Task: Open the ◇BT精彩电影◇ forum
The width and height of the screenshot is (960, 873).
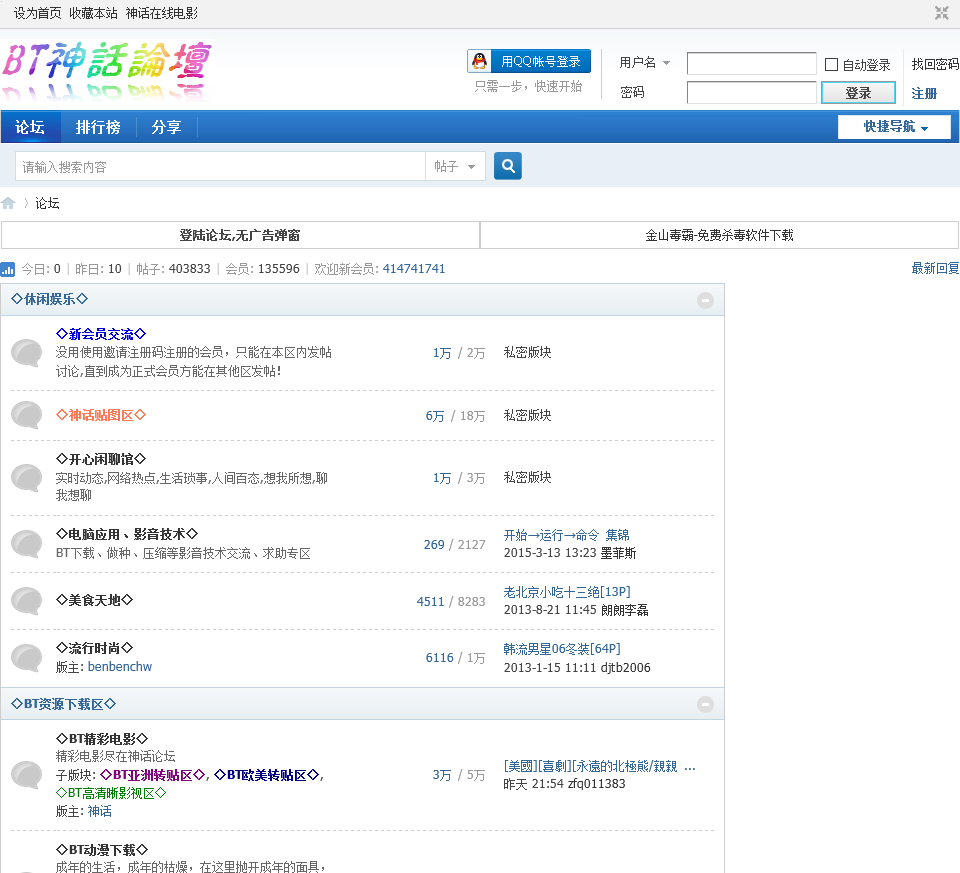Action: point(102,739)
